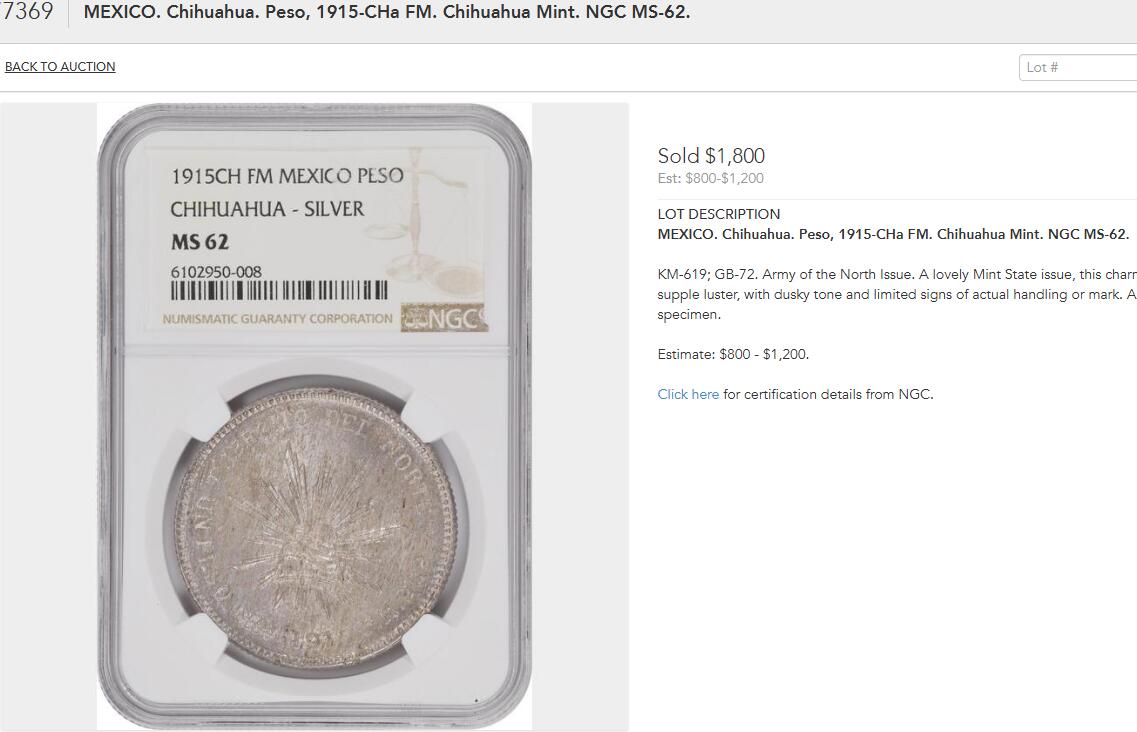Open the 'Click here' NGC certification link
The width and height of the screenshot is (1137, 732).
[x=688, y=394]
